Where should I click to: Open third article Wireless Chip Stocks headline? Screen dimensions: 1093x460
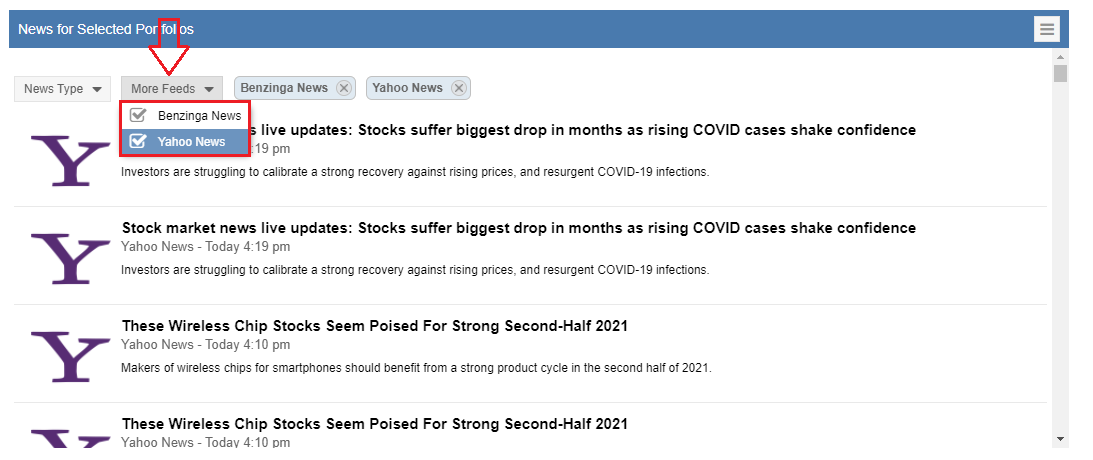[374, 326]
